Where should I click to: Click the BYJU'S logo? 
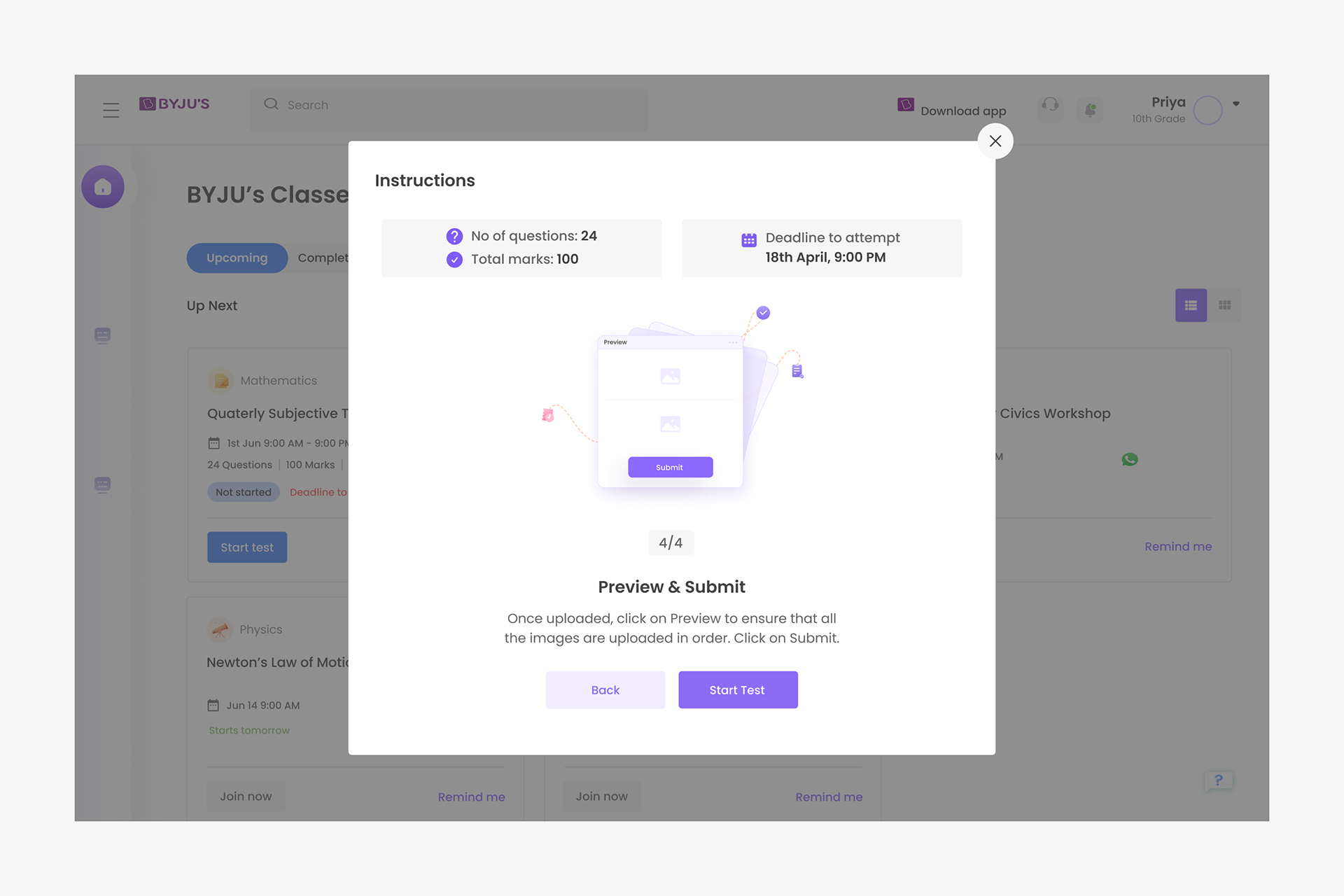coord(174,104)
